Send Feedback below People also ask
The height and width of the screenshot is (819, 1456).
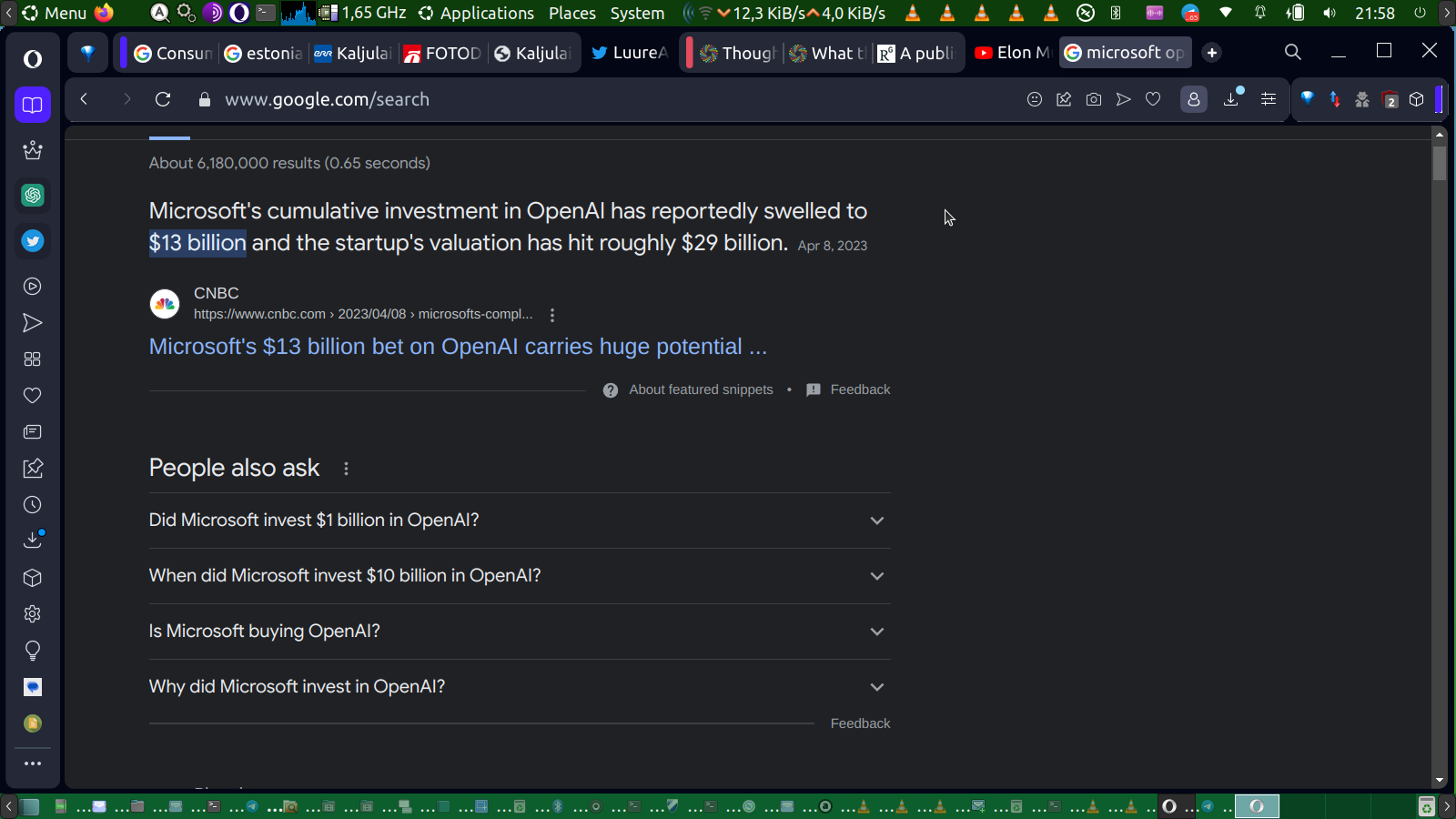coord(860,723)
